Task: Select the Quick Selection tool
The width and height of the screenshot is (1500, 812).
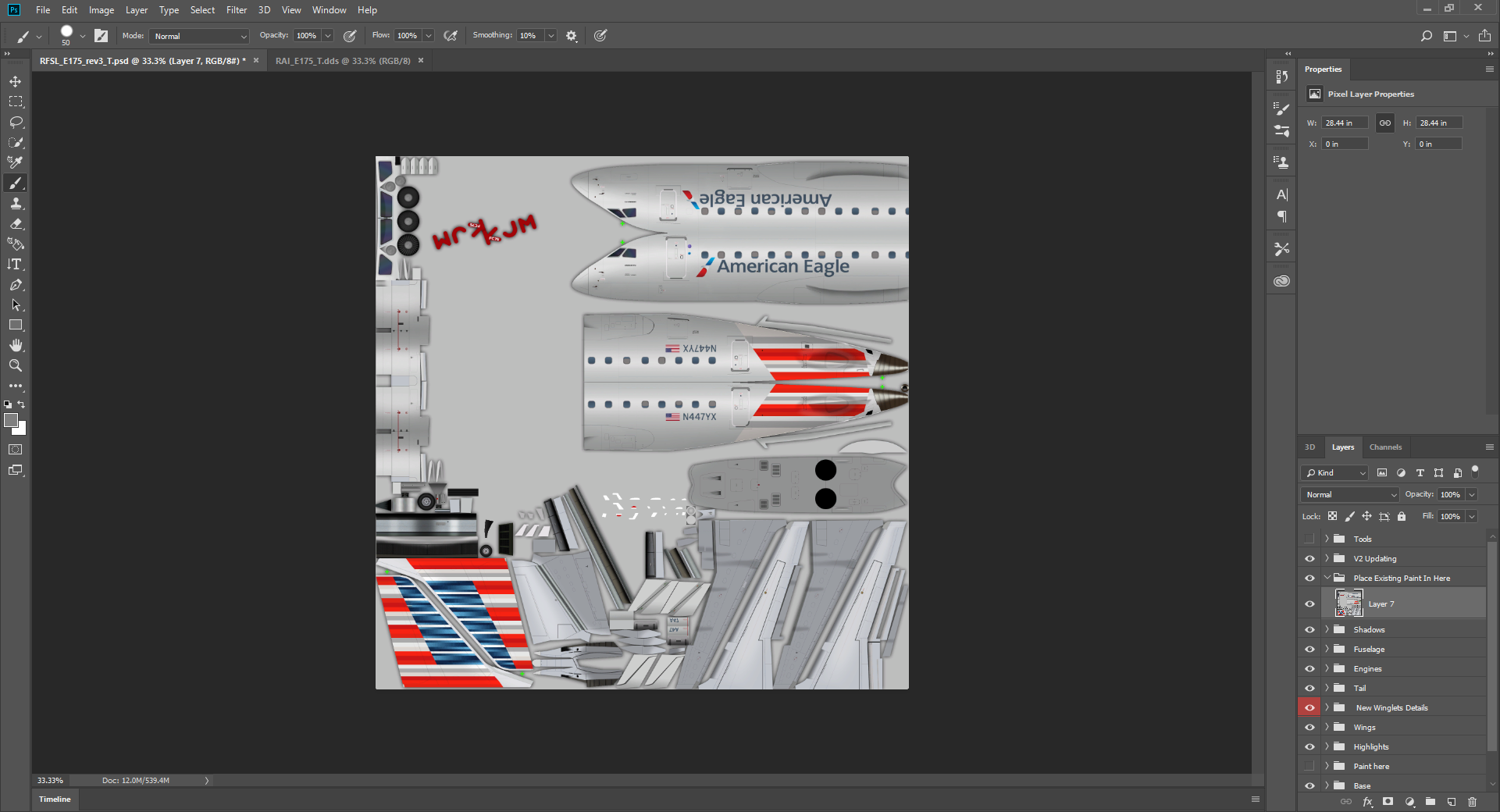Action: [x=16, y=142]
